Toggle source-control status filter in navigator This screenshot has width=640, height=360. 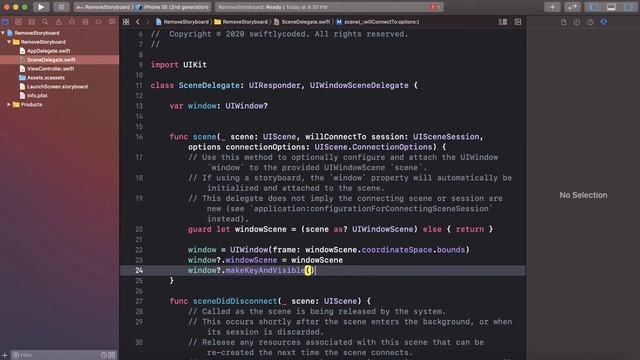[x=111, y=355]
